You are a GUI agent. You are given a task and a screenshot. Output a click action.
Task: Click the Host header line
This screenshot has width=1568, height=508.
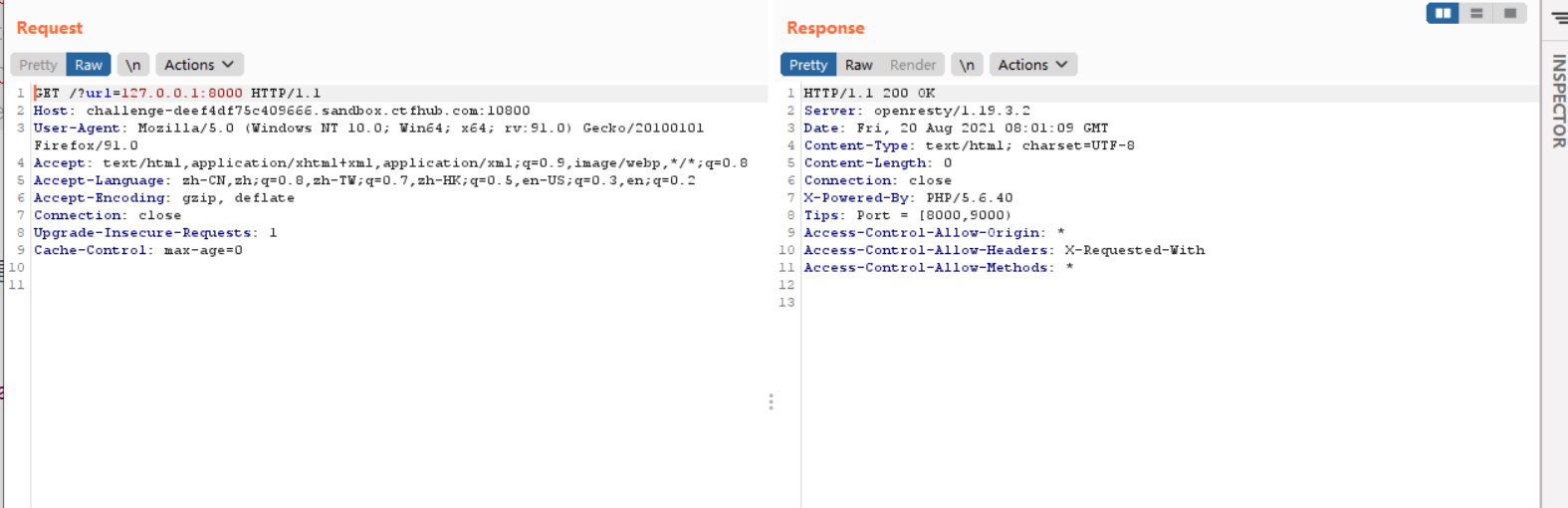click(x=282, y=111)
